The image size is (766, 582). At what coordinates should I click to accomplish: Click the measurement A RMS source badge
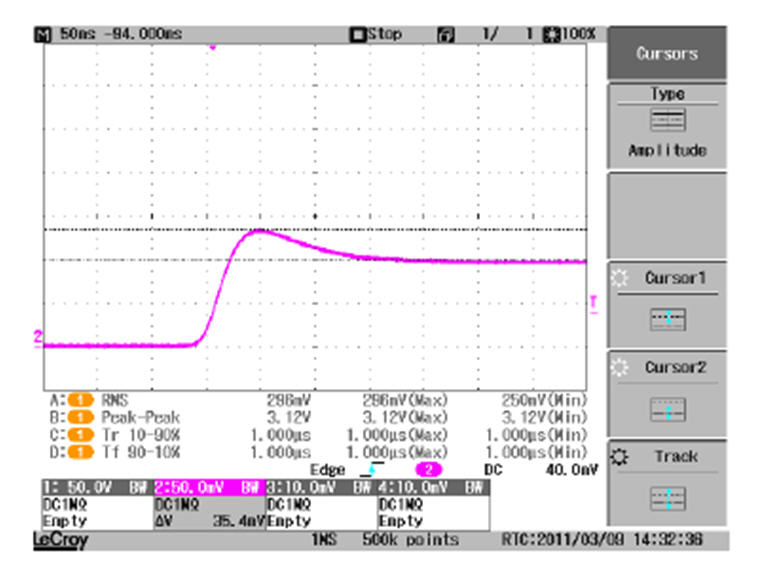(80, 401)
